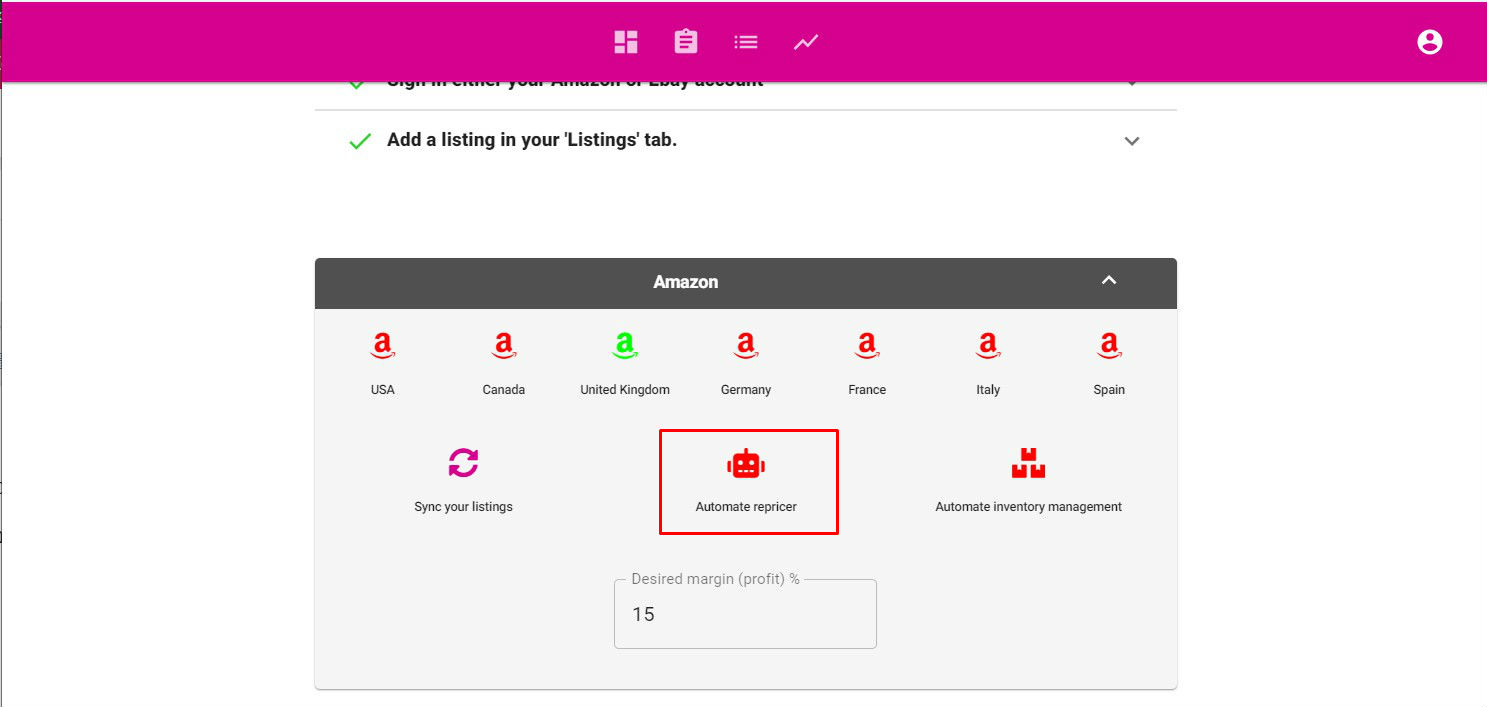Click the 'Add a listing in your Listings tab' text

click(532, 140)
